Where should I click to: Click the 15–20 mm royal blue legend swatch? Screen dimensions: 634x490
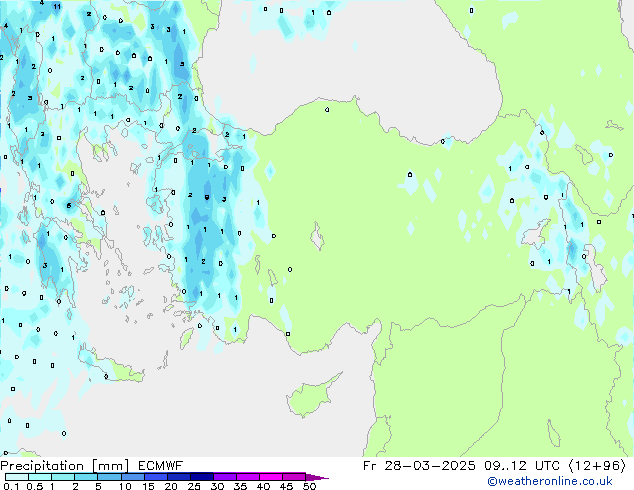(155, 477)
